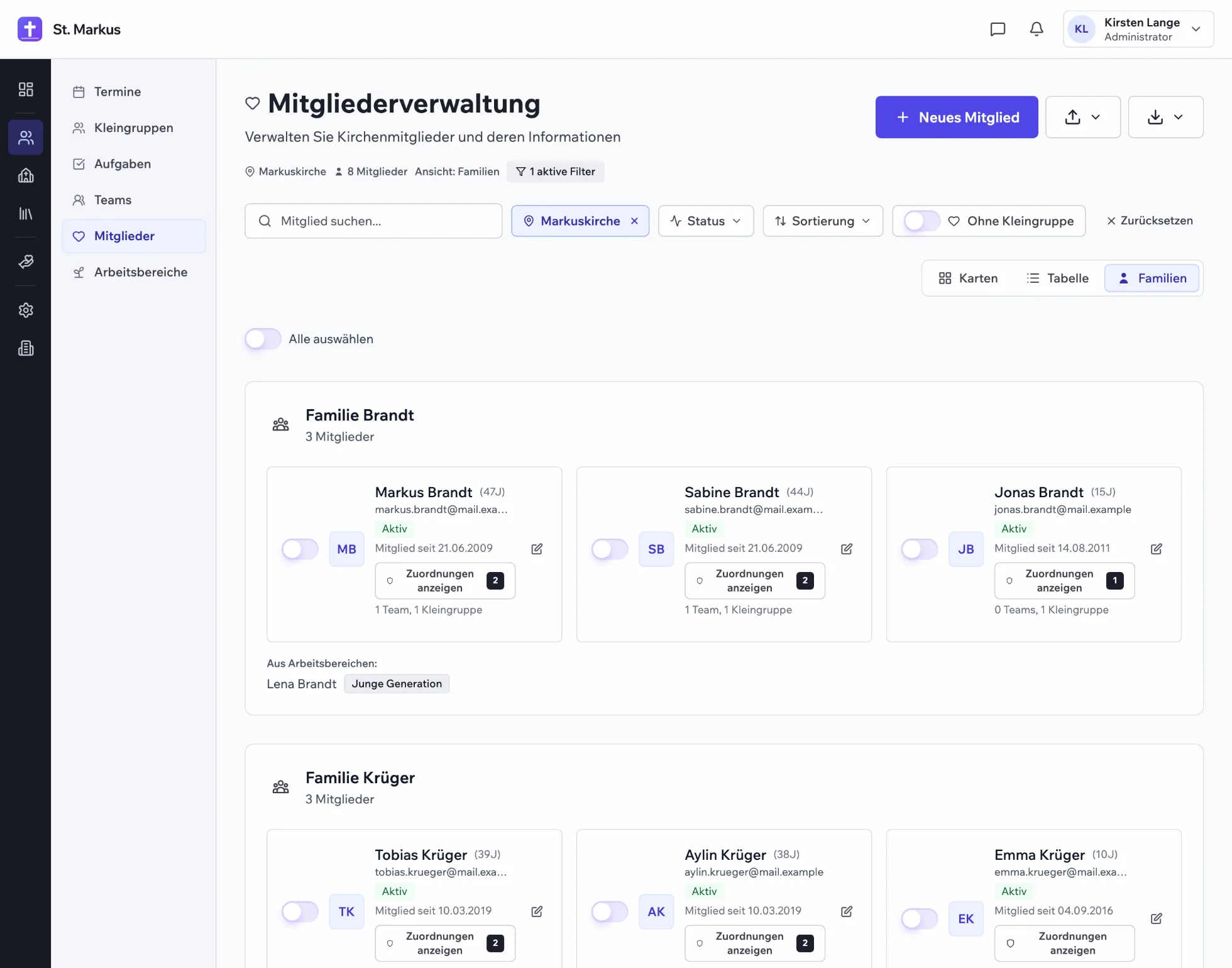Click the dashboard grid icon in the dark sidebar

(x=26, y=89)
